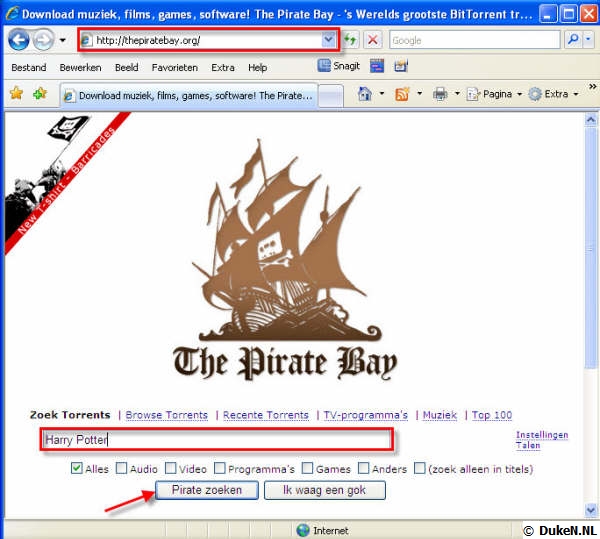
Task: Expand the print options dropdown
Action: pos(457,94)
